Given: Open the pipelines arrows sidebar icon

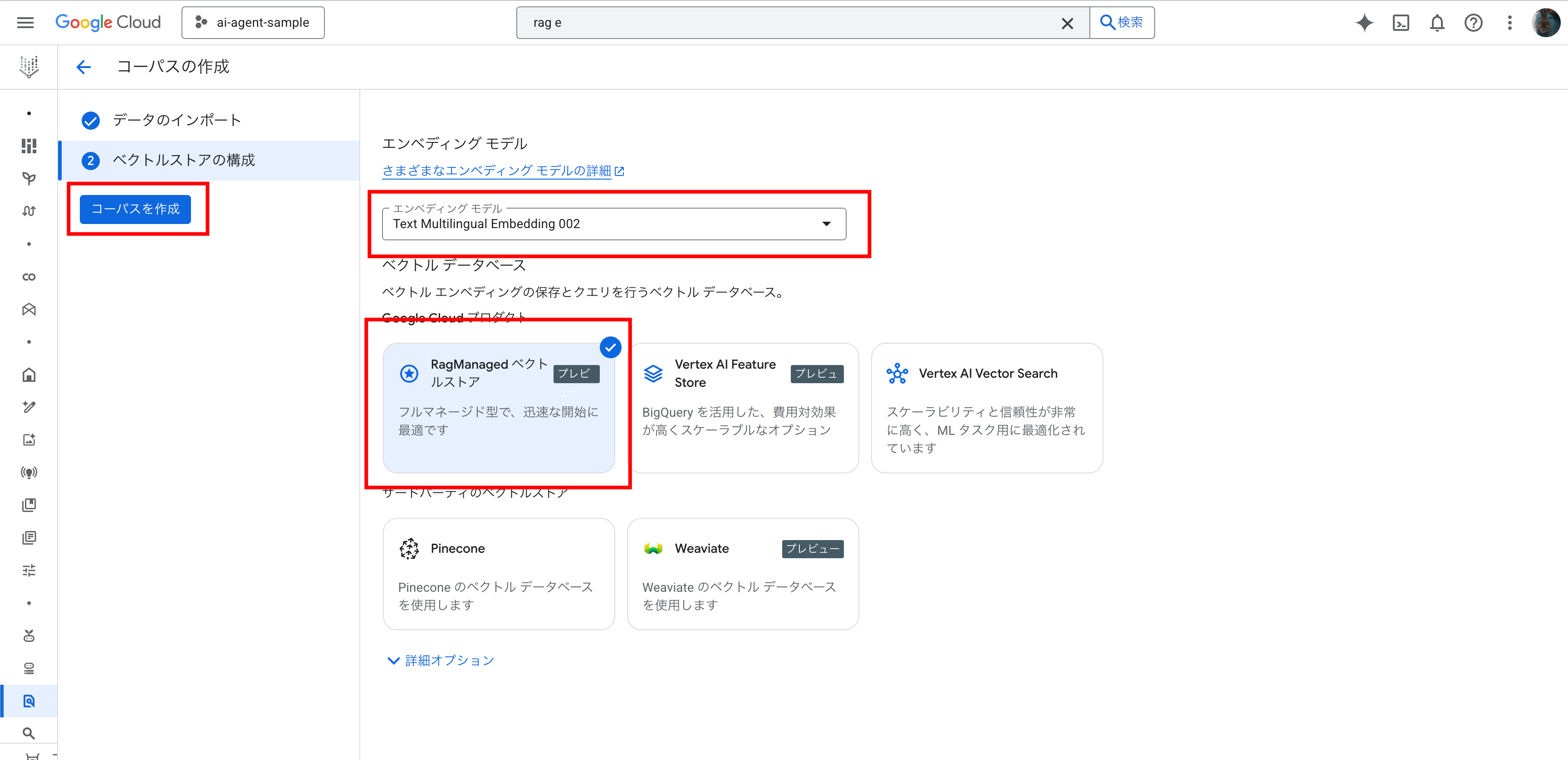Looking at the screenshot, I should (x=29, y=211).
